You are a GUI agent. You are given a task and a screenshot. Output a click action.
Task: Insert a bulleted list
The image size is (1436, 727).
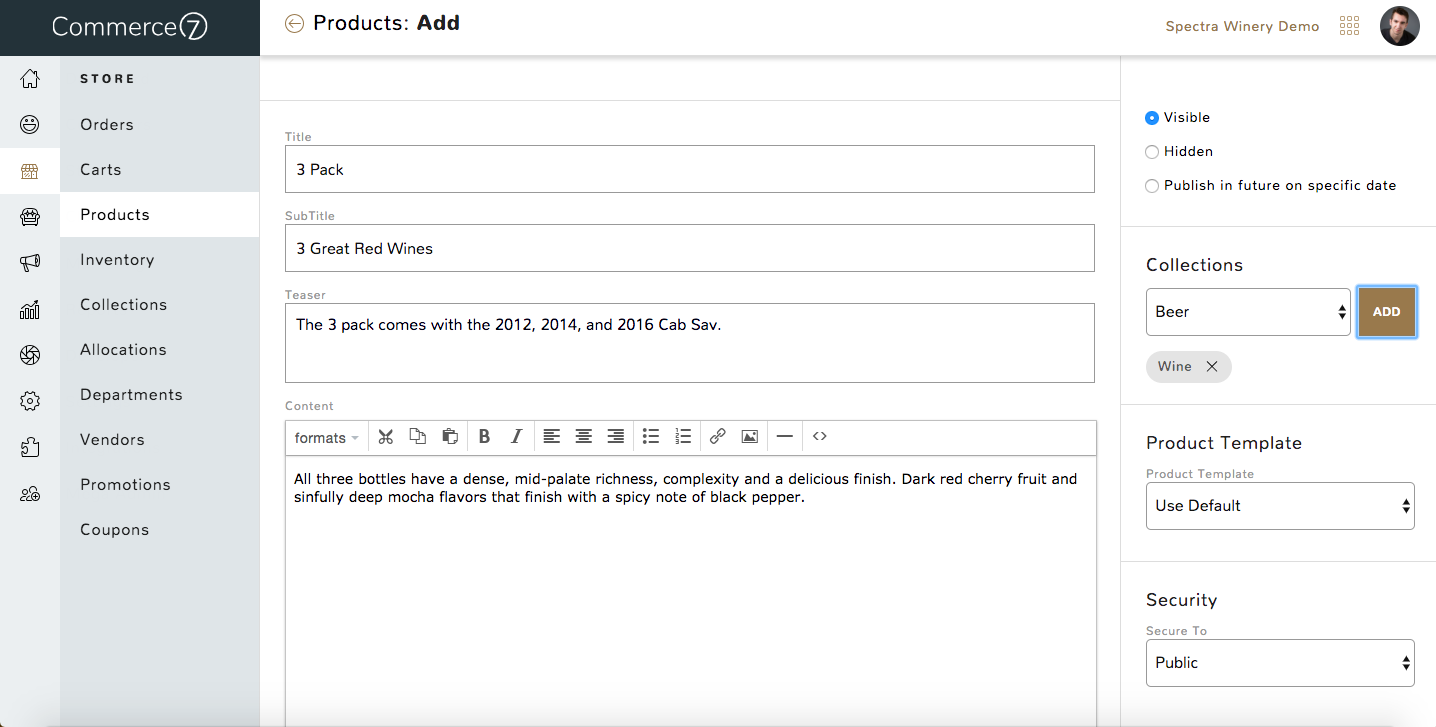[651, 437]
